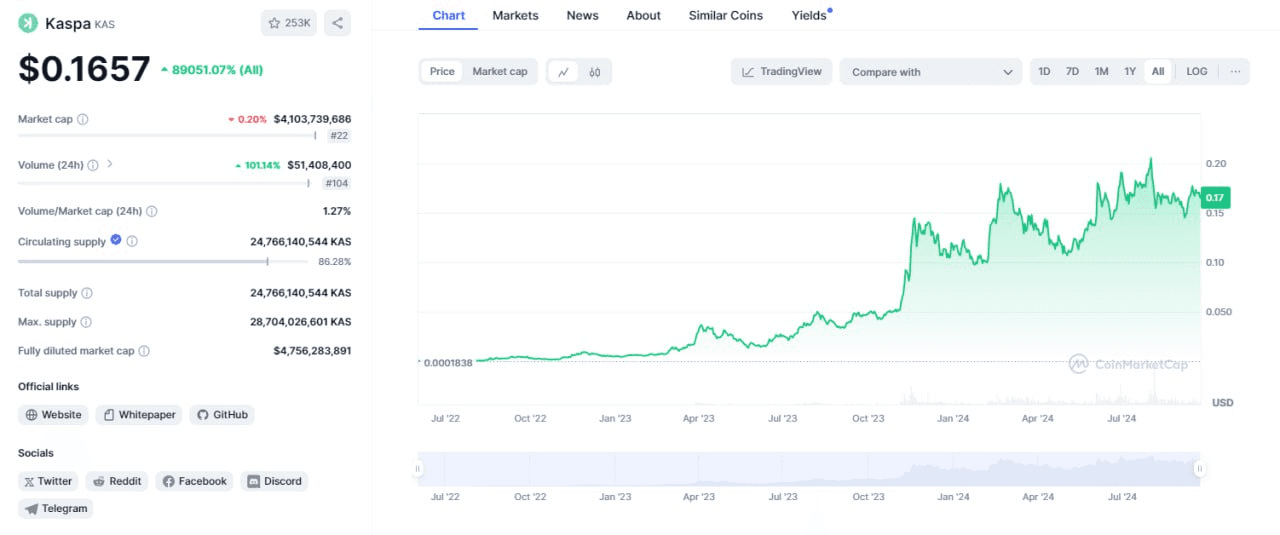The width and height of the screenshot is (1280, 535).
Task: Click the 0.0001838 starting price label
Action: pyautogui.click(x=448, y=362)
